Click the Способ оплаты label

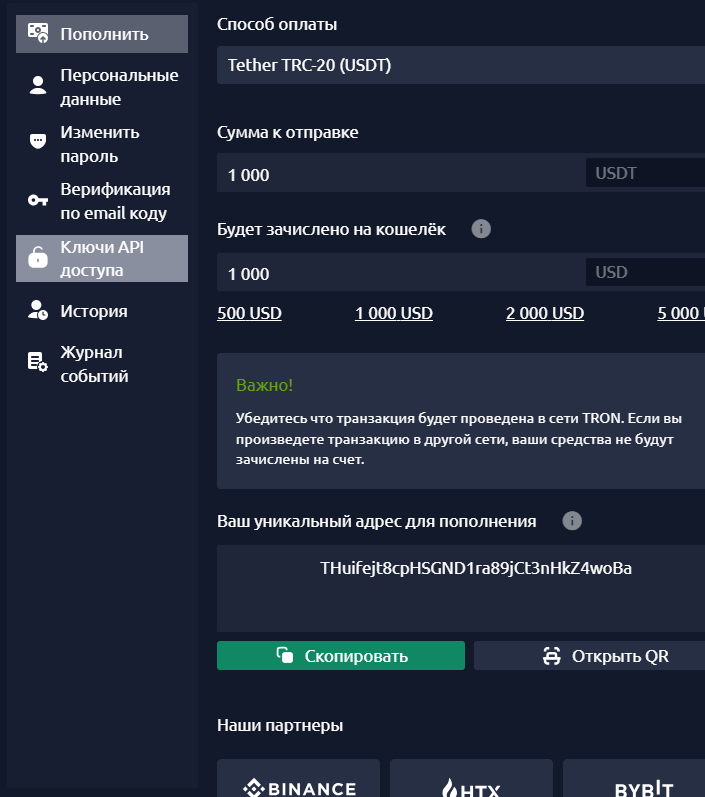277,24
